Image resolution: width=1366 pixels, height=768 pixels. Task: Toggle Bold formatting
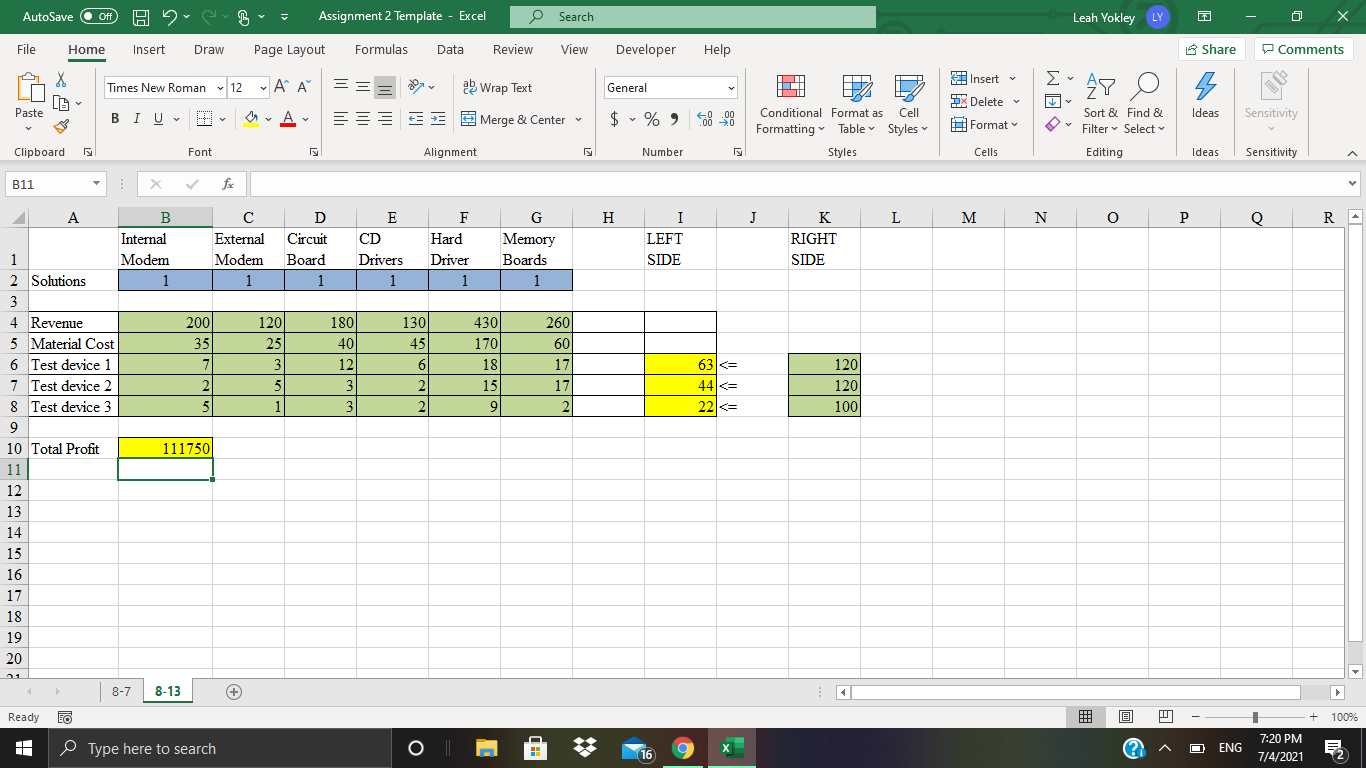[x=115, y=120]
